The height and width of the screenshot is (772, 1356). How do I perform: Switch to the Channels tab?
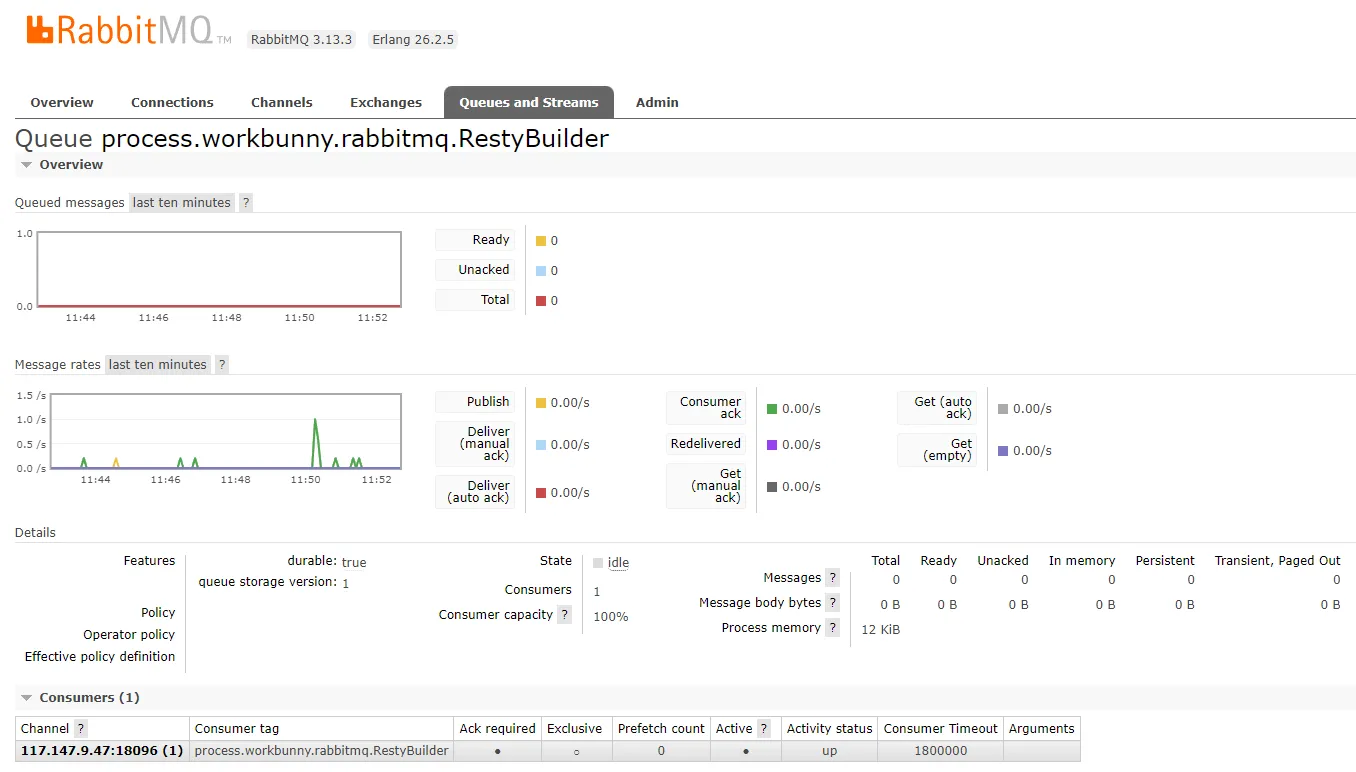point(282,103)
